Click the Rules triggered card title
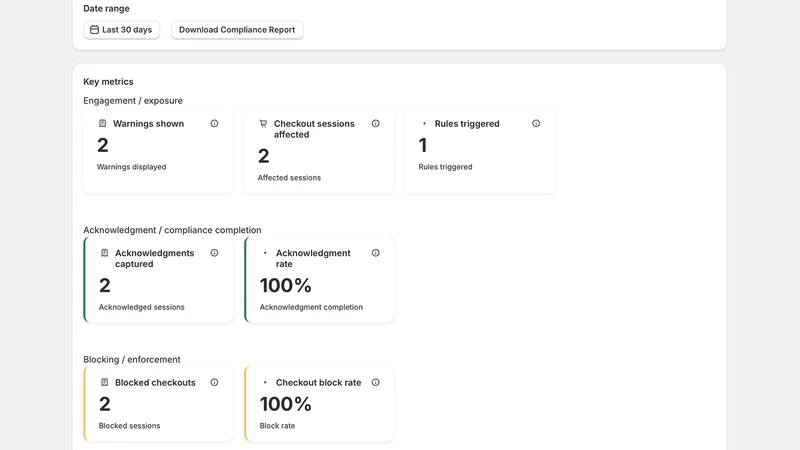Image resolution: width=800 pixels, height=450 pixels. coord(467,124)
